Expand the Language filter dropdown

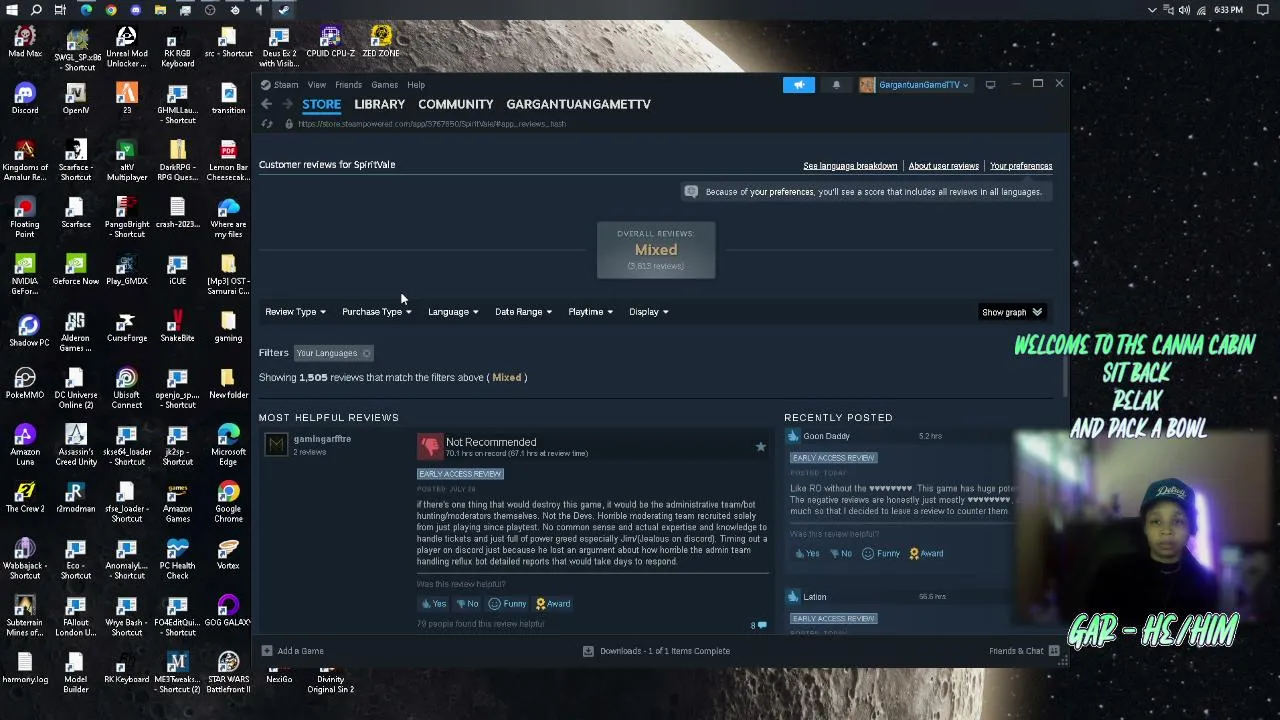[x=453, y=312]
